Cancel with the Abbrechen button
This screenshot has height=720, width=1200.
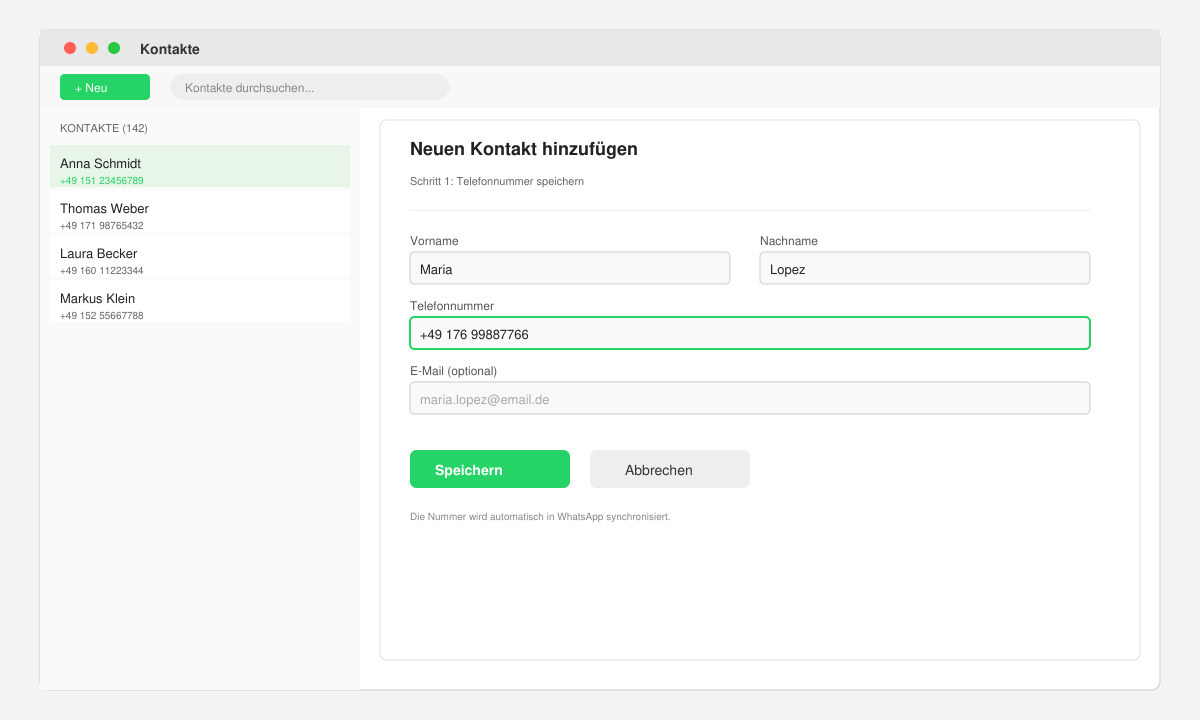pos(670,469)
